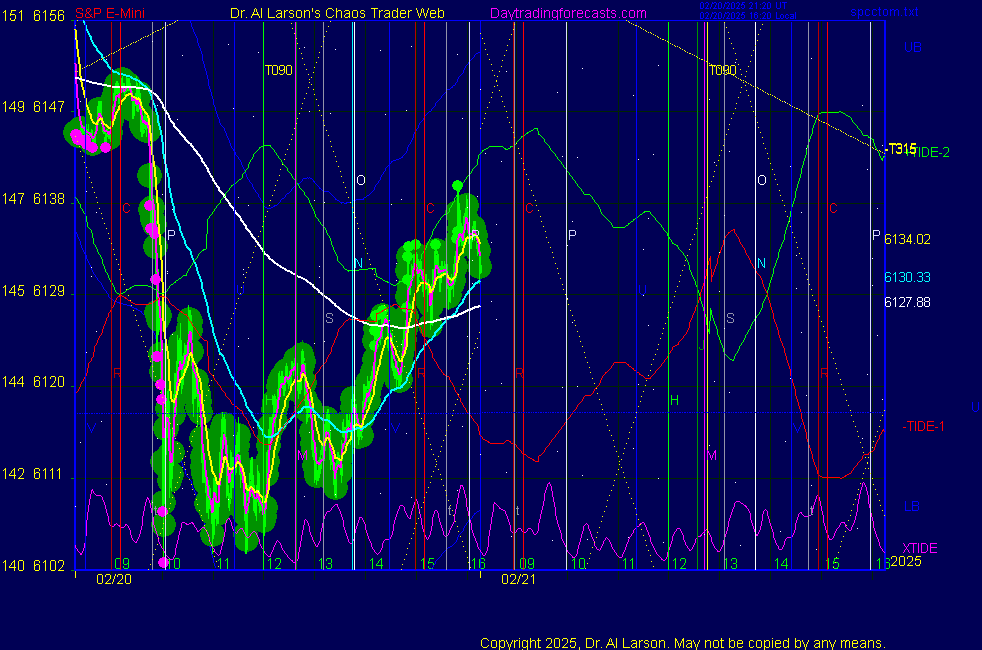Click the 6102 bottom price axis label

pos(49,566)
